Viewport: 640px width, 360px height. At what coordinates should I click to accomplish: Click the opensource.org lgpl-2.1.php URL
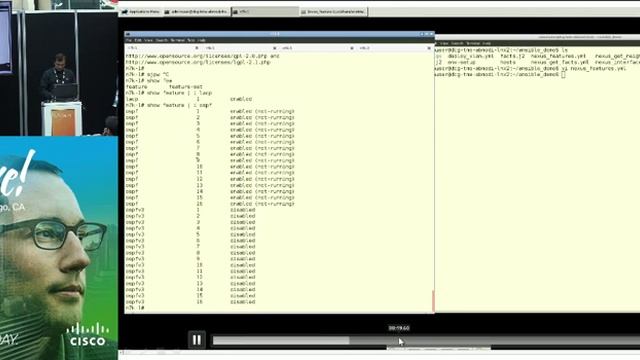click(x=198, y=62)
